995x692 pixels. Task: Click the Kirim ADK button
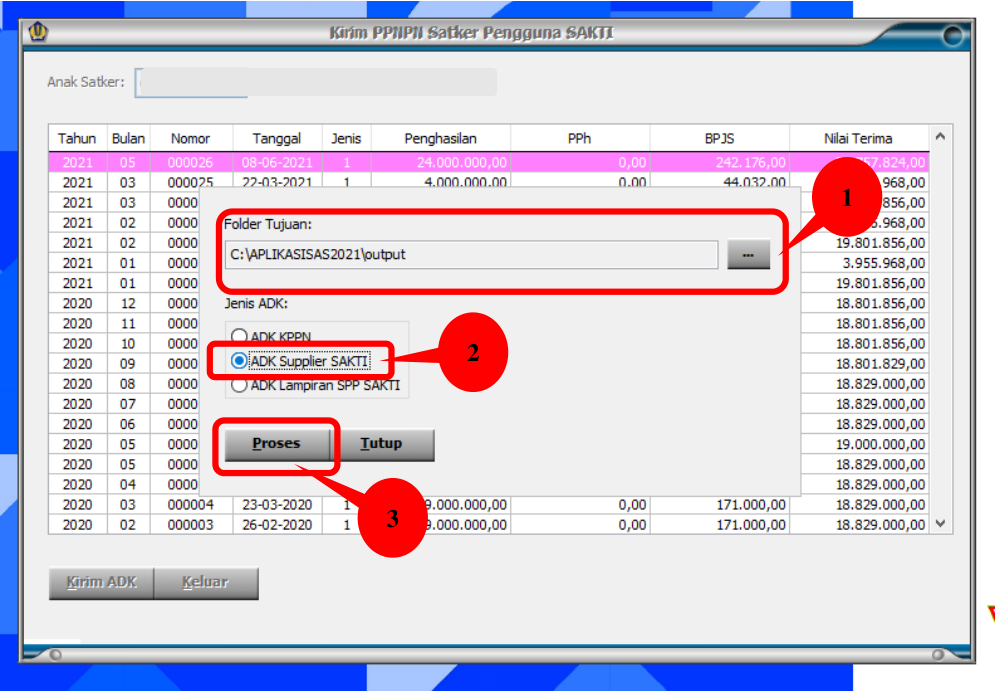click(101, 583)
